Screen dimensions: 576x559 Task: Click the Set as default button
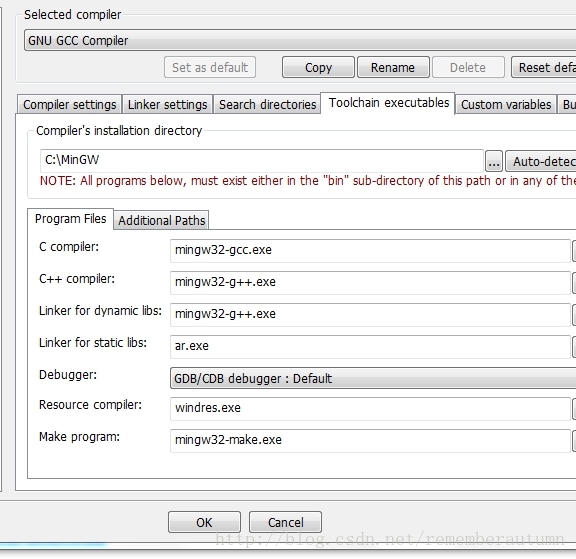(x=210, y=67)
